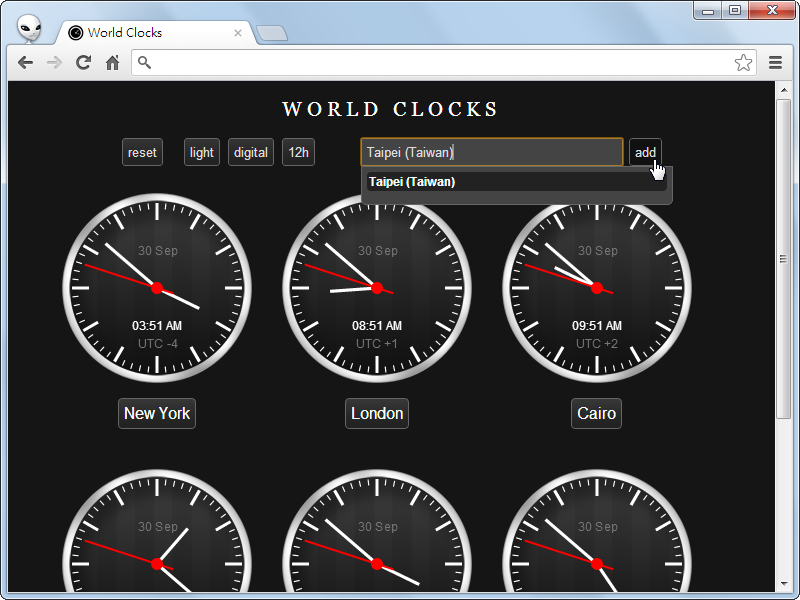Open the Chrome hamburger menu
Viewport: 800px width, 600px height.
point(775,63)
